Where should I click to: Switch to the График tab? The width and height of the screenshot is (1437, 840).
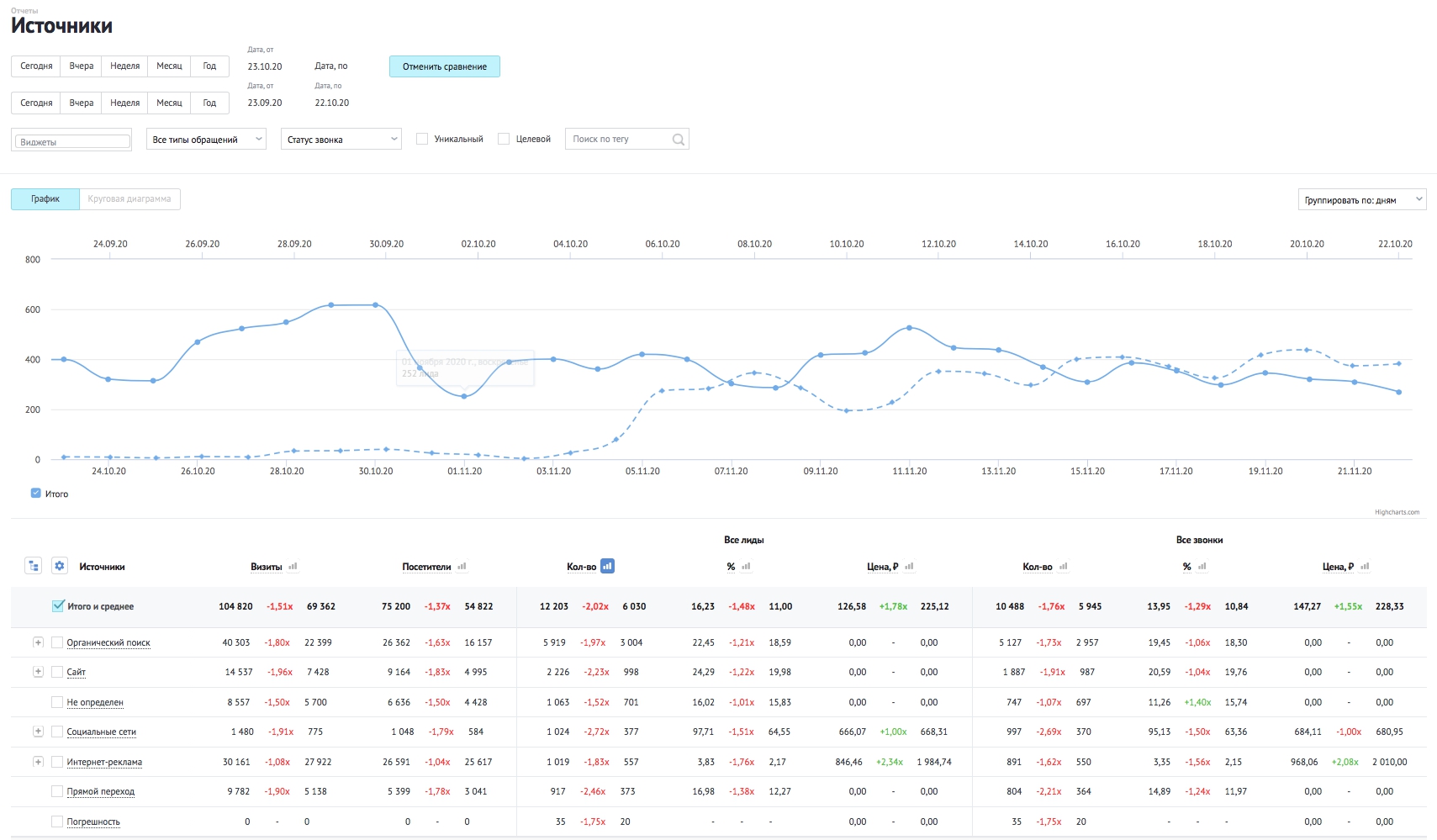[x=45, y=199]
